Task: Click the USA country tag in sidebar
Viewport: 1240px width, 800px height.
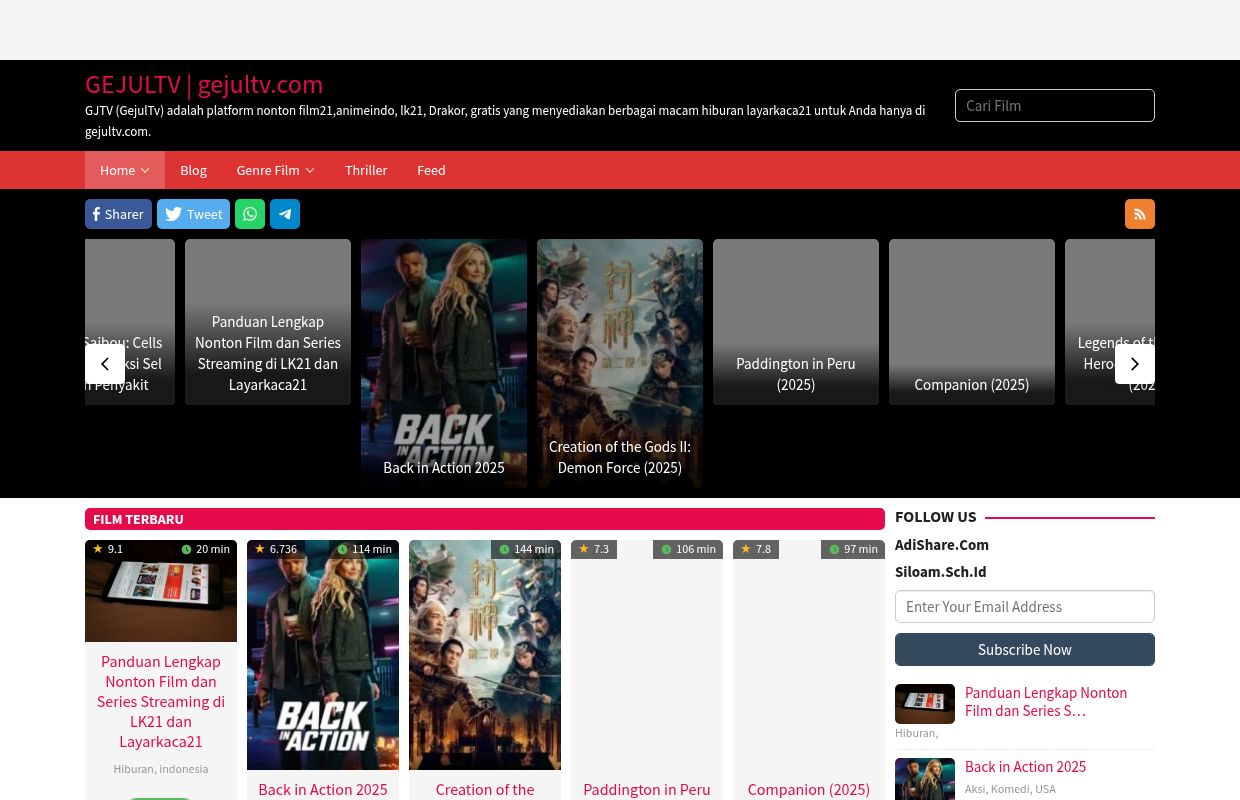Action: [1045, 789]
